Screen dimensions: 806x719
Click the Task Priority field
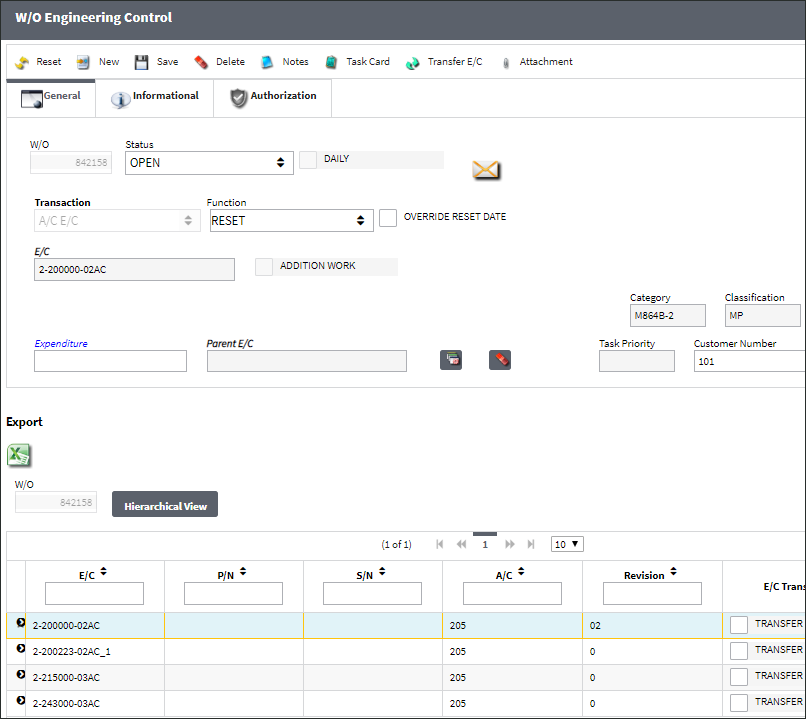coord(637,361)
